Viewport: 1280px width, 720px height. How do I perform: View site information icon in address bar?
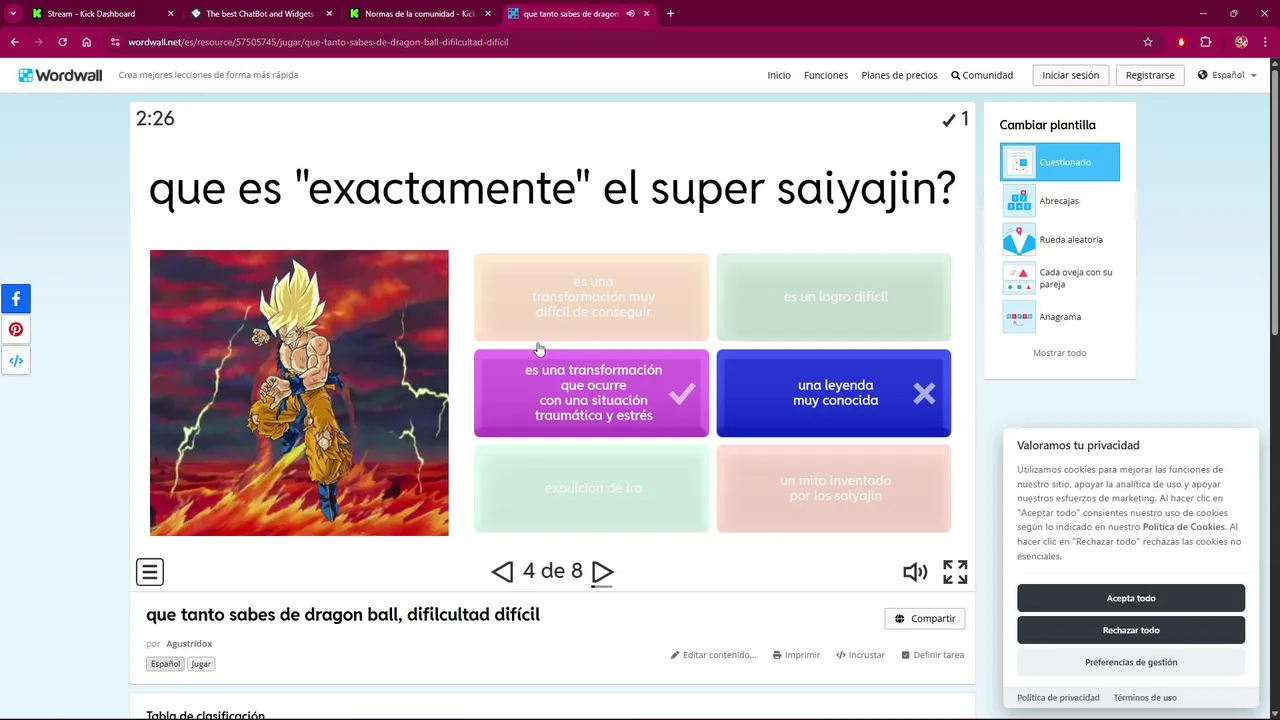click(116, 42)
